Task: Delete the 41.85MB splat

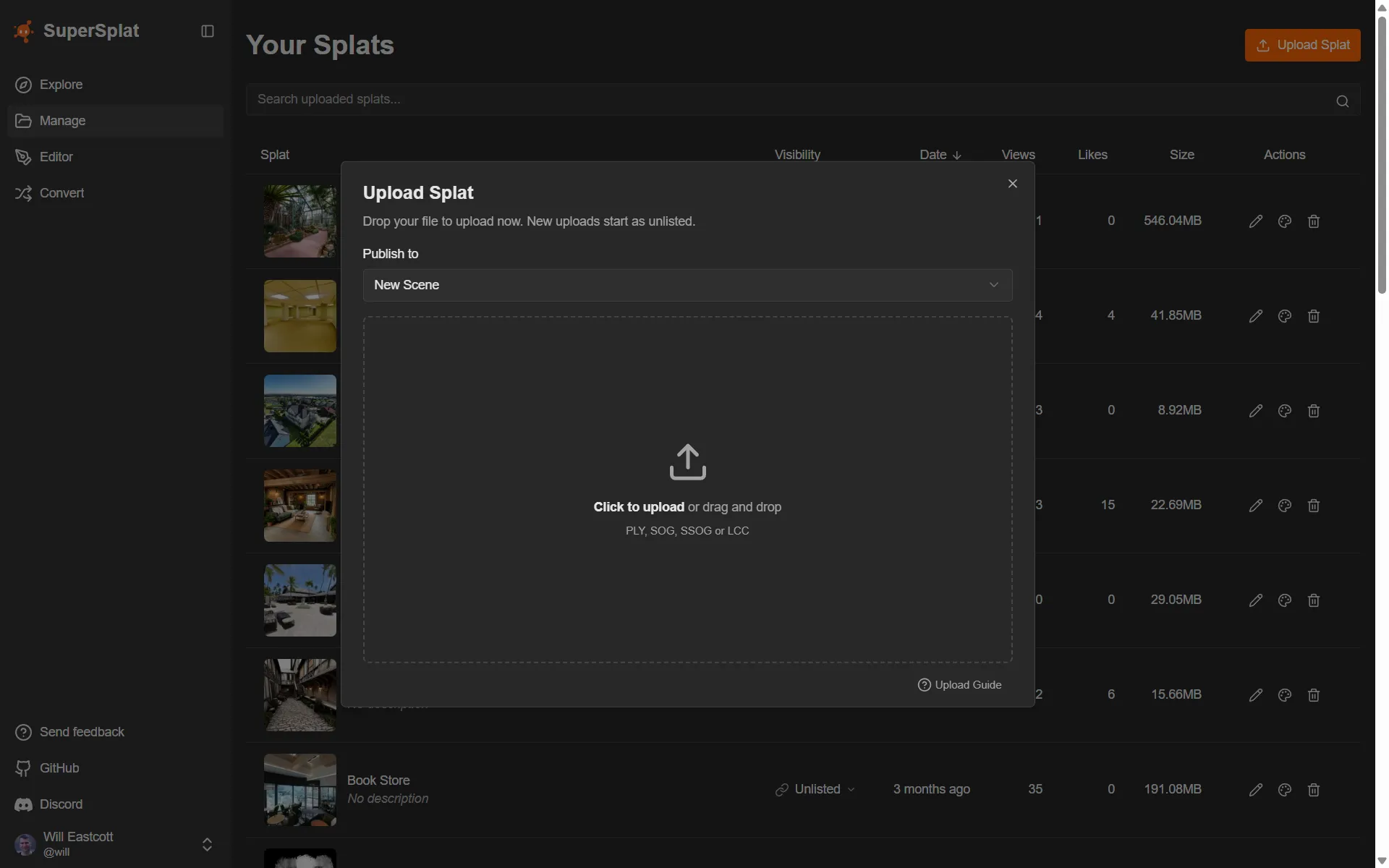Action: pyautogui.click(x=1314, y=316)
